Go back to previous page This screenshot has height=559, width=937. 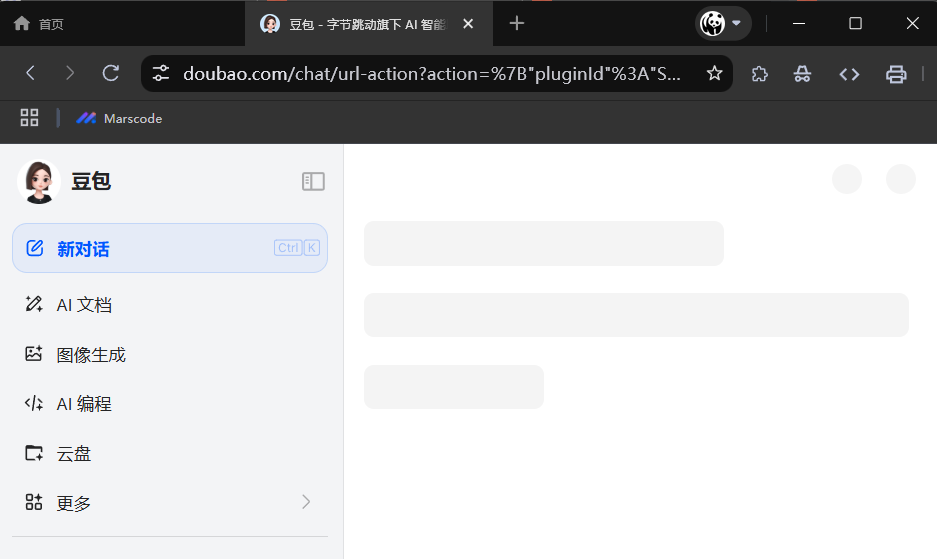tap(30, 74)
